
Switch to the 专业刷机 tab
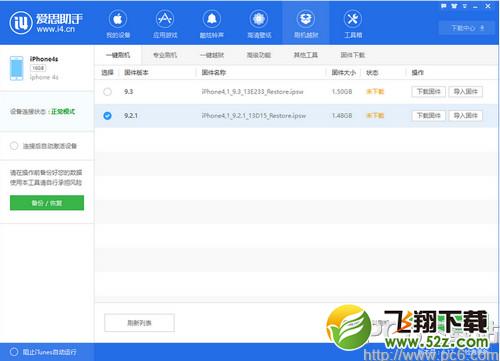(165, 55)
